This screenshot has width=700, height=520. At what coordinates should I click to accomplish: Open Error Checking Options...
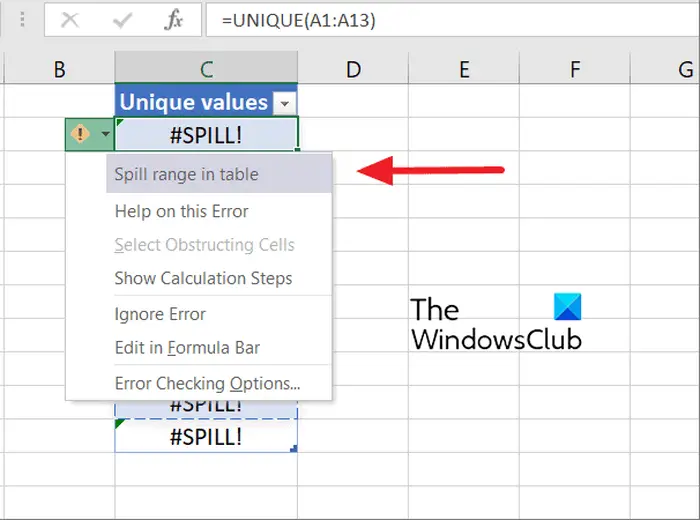(x=208, y=383)
